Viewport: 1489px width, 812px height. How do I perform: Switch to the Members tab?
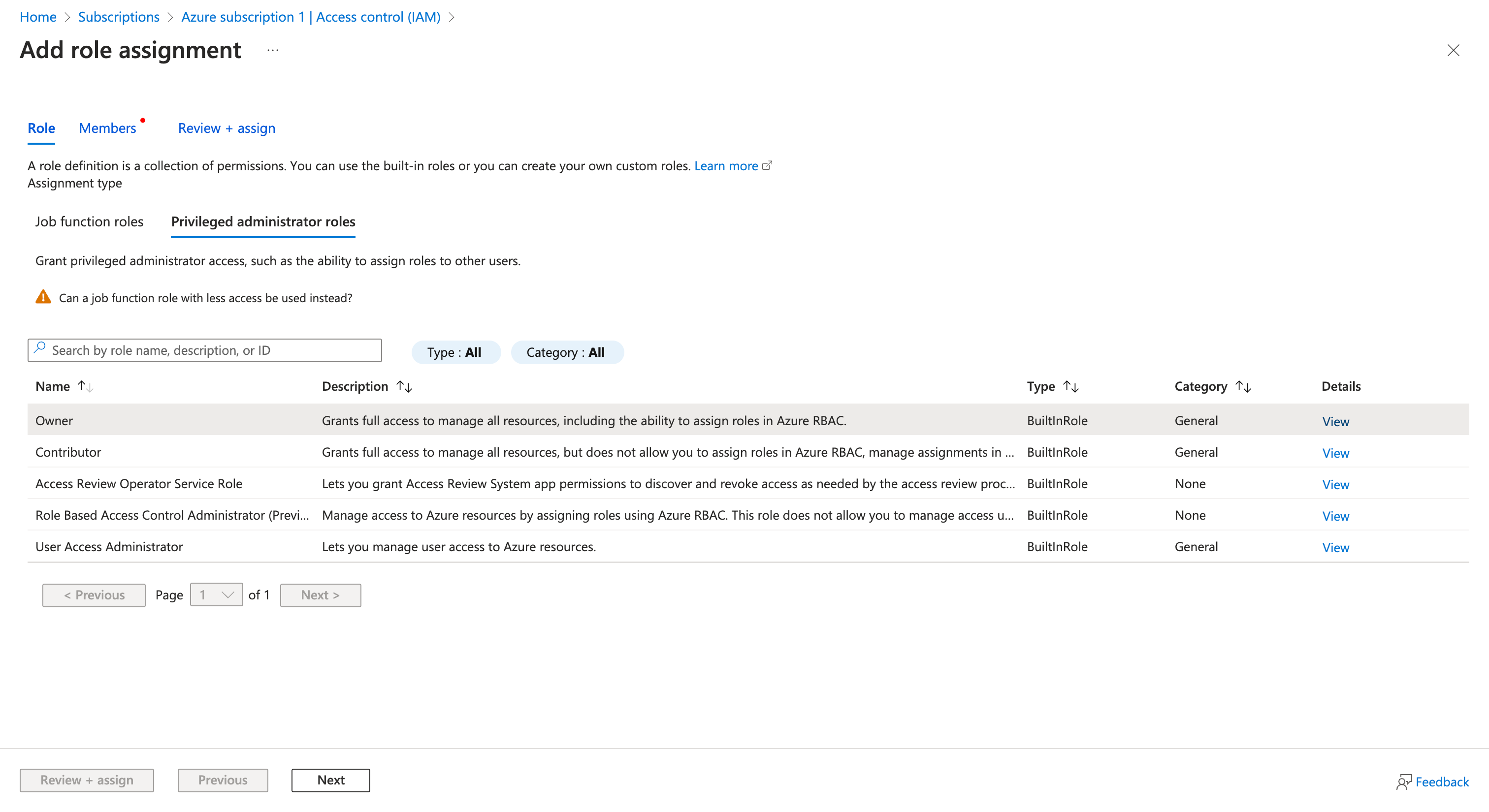(x=107, y=128)
